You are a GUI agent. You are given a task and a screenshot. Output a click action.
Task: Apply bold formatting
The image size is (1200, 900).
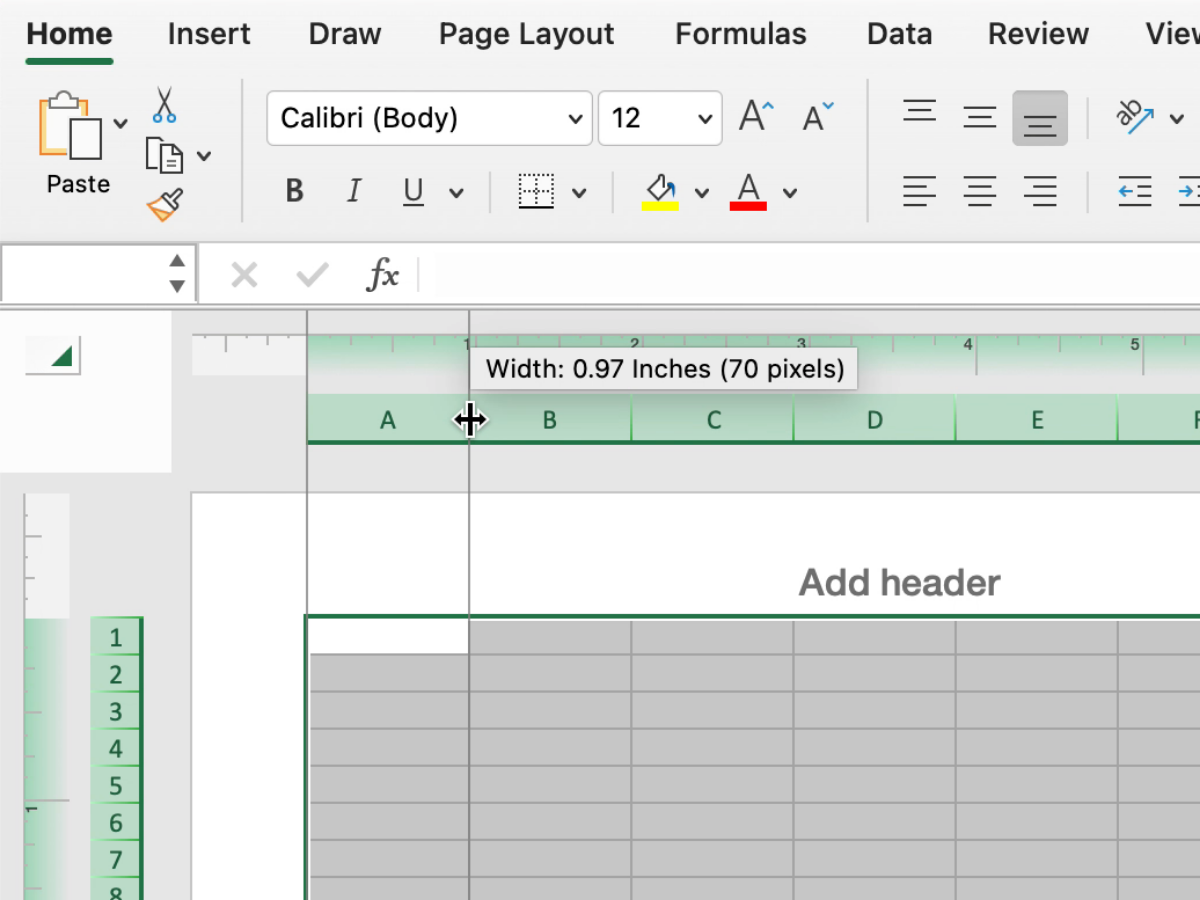tap(293, 191)
